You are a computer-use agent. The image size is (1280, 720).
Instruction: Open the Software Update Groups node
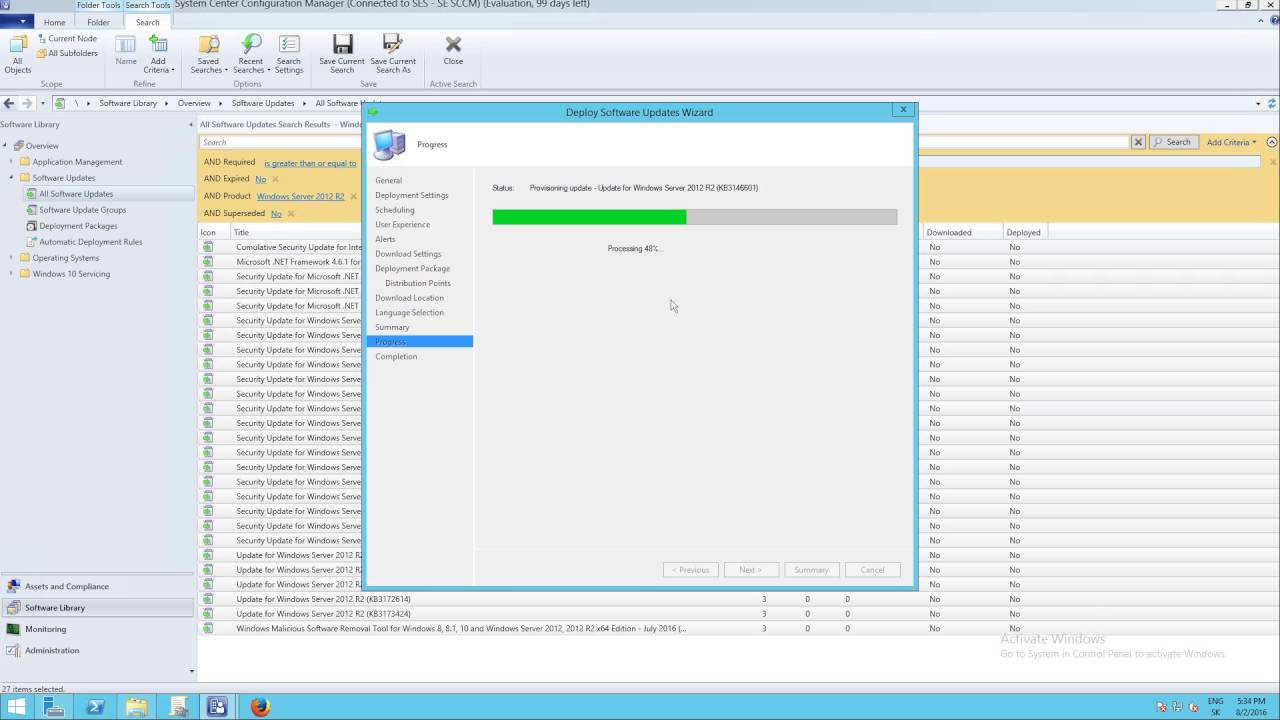[x=82, y=210]
